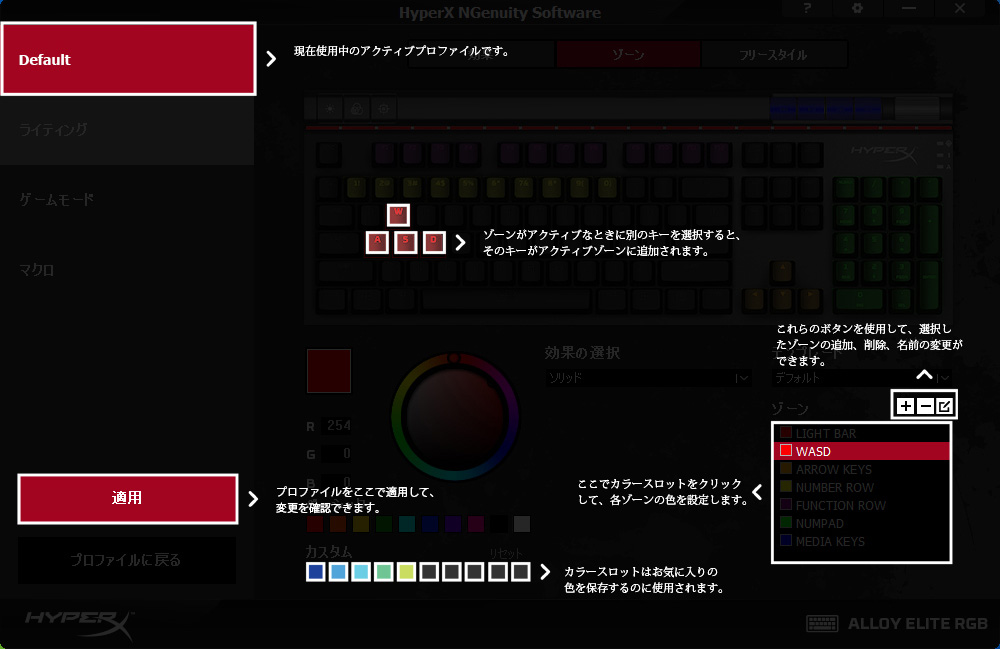Select the highlighted W key on the keyboard

click(398, 215)
